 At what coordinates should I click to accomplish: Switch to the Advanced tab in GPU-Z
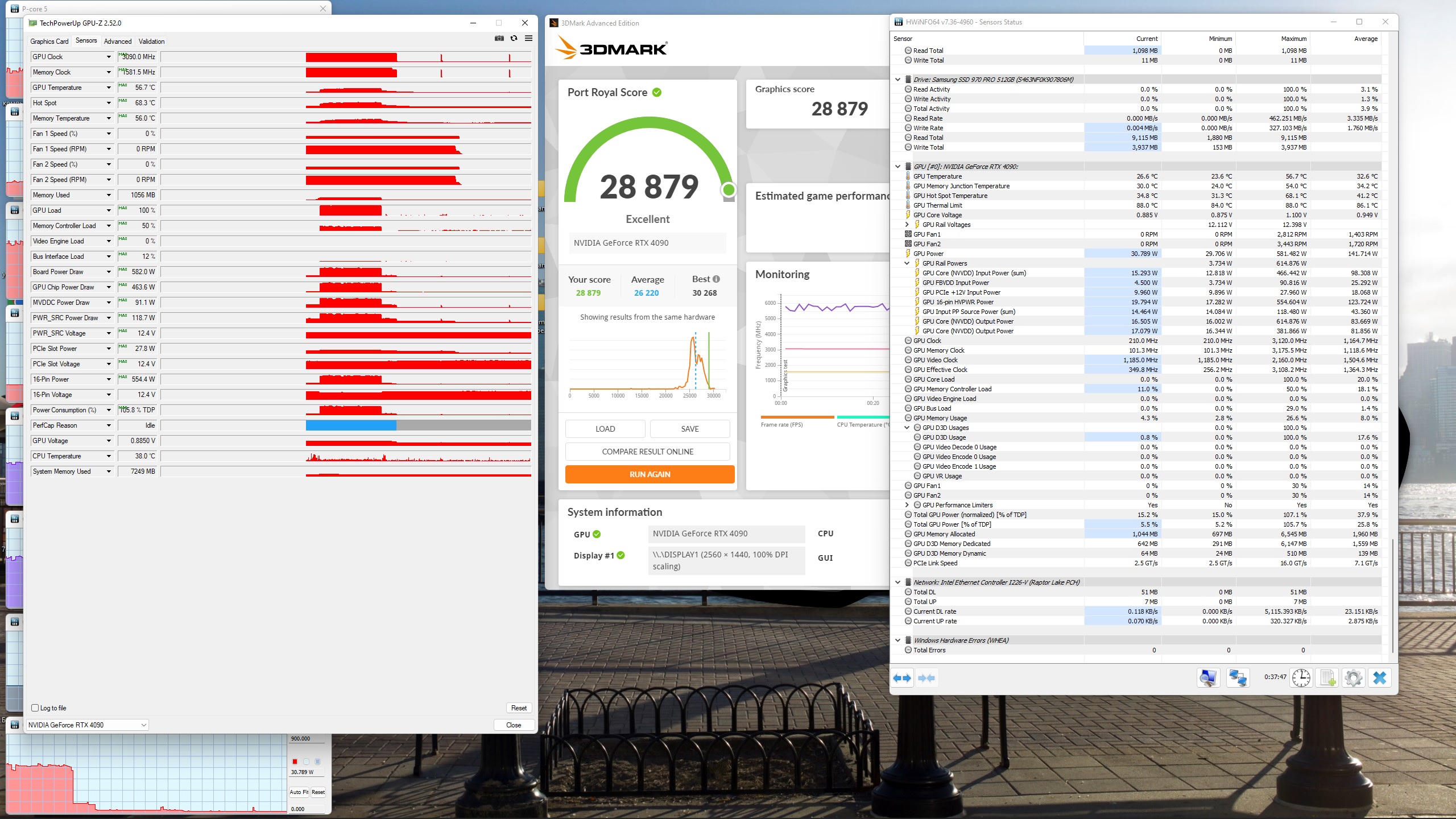[118, 42]
